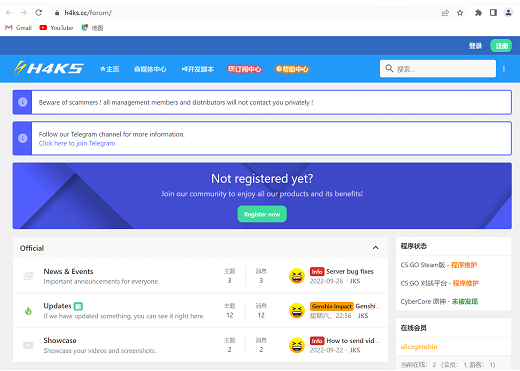The image size is (520, 371).
Task: Open the Maps bookmark
Action: (x=92, y=28)
